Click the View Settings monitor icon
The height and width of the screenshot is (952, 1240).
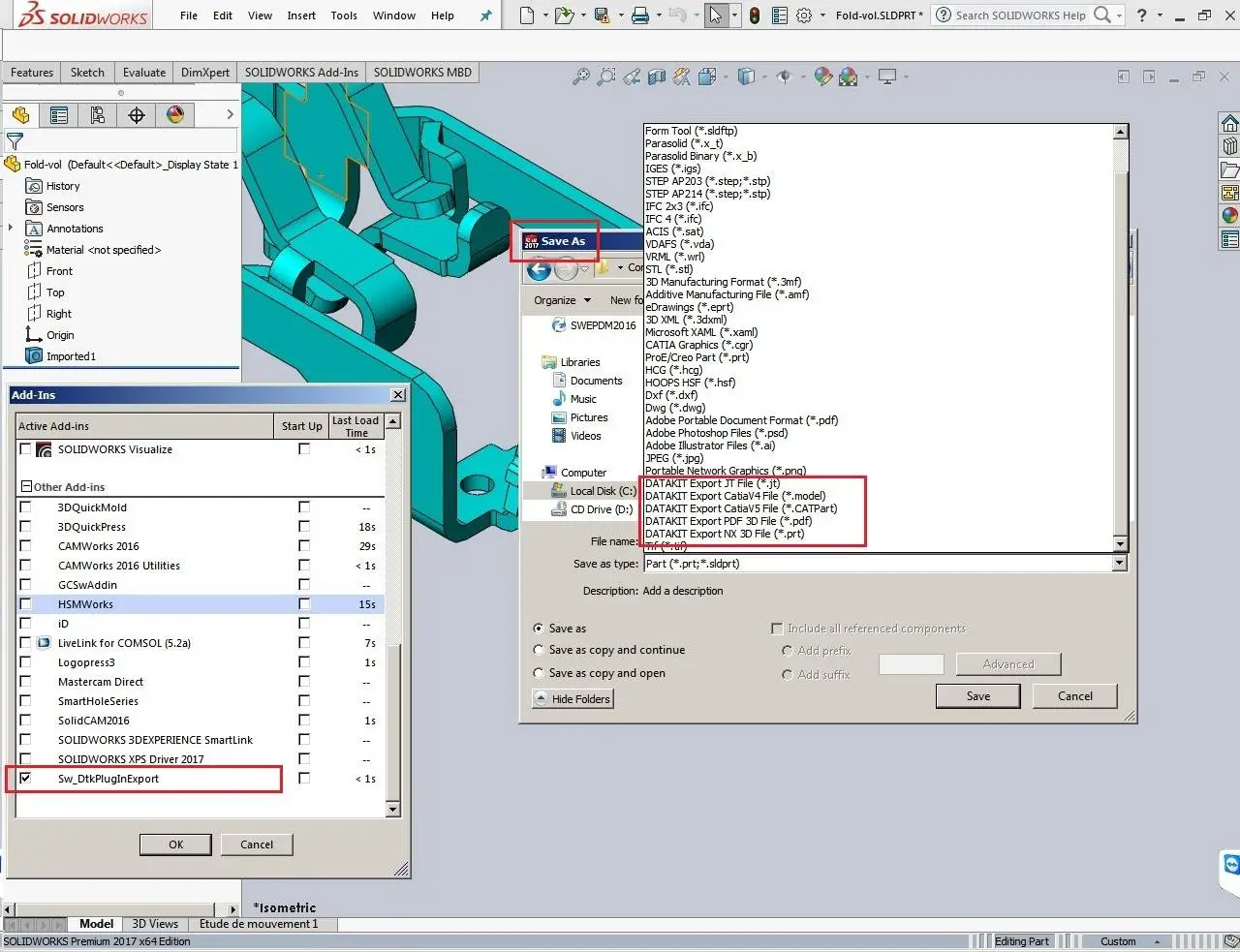[x=886, y=77]
